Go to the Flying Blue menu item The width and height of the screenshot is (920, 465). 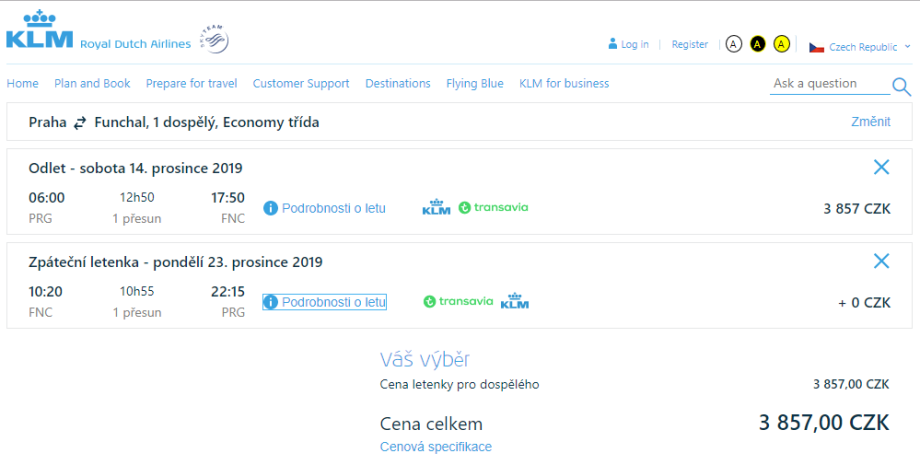[x=475, y=84]
